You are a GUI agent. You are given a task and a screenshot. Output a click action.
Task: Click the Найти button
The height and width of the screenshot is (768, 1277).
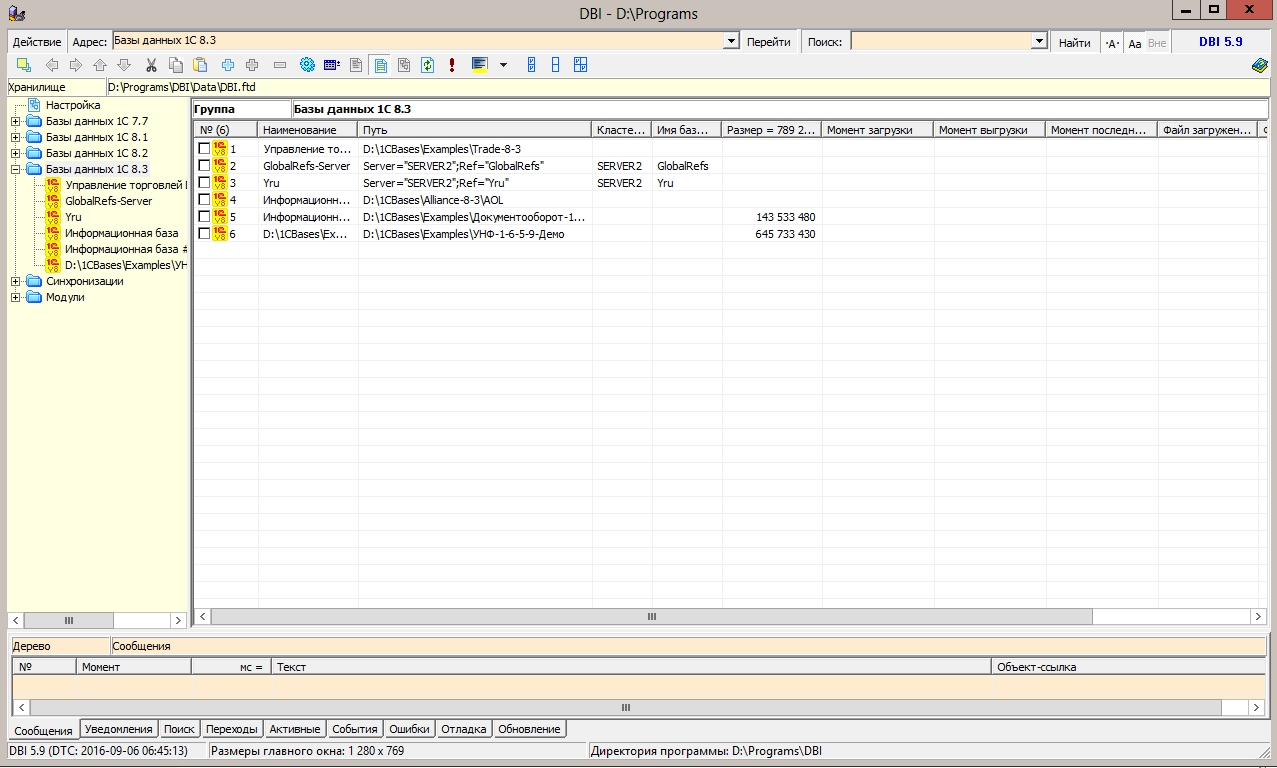point(1075,42)
